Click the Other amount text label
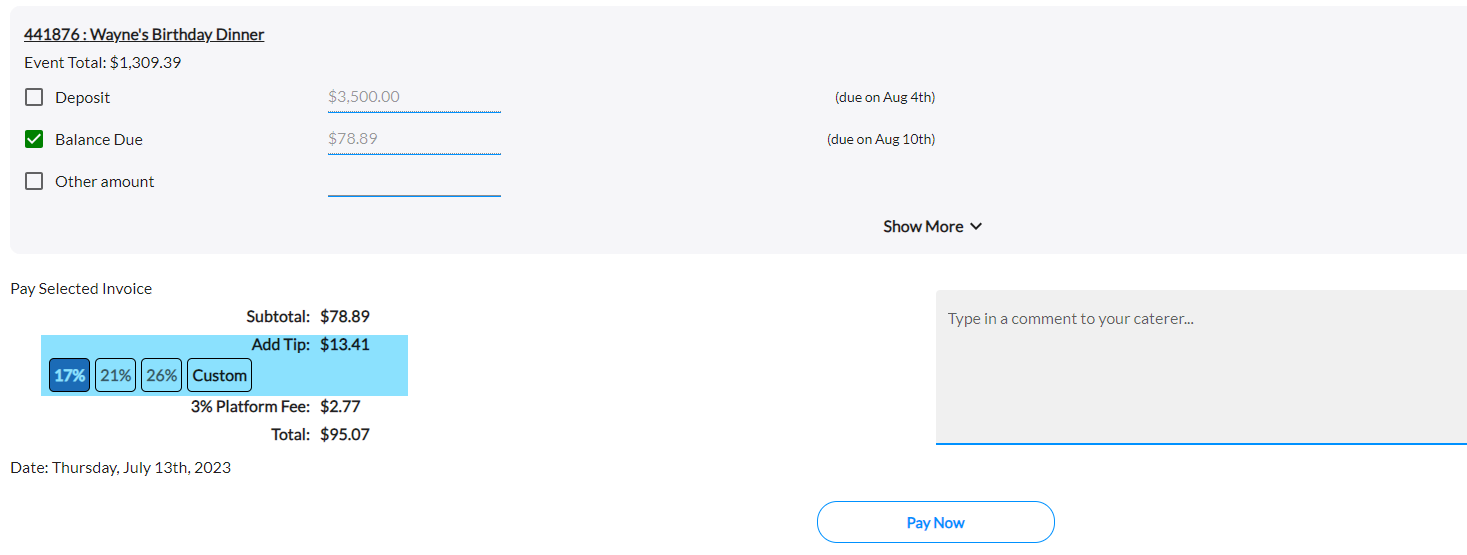Viewport: 1467px width, 555px height. 105,182
